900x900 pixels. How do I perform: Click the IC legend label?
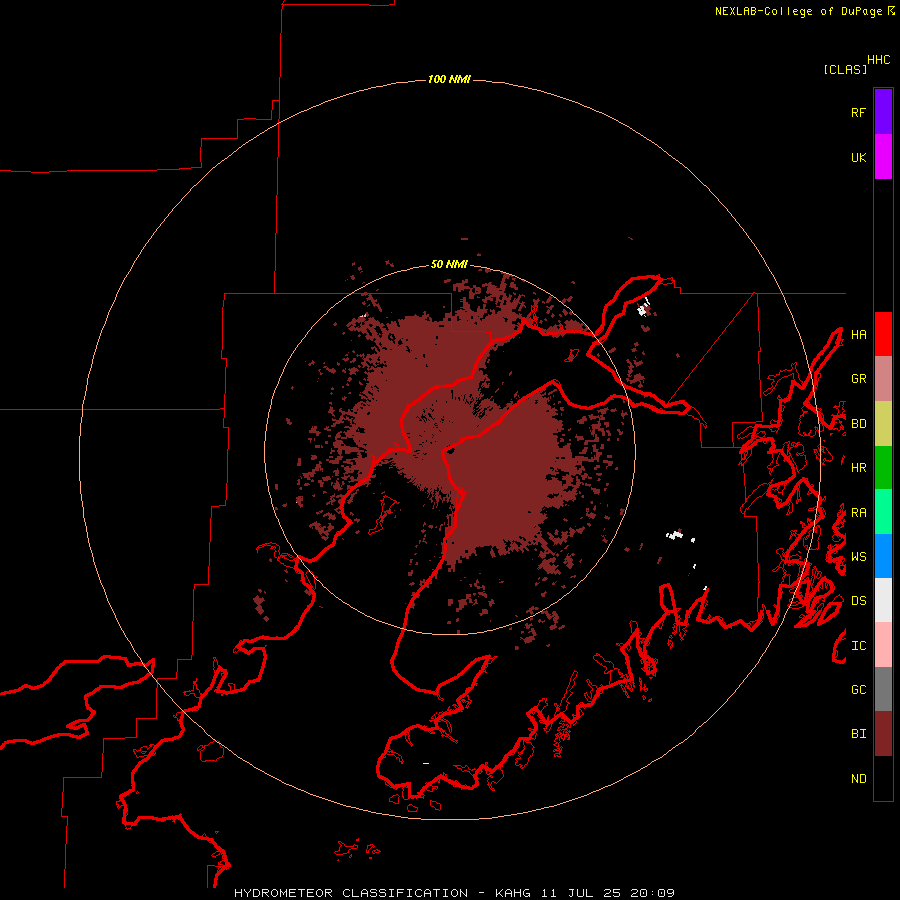click(x=858, y=646)
